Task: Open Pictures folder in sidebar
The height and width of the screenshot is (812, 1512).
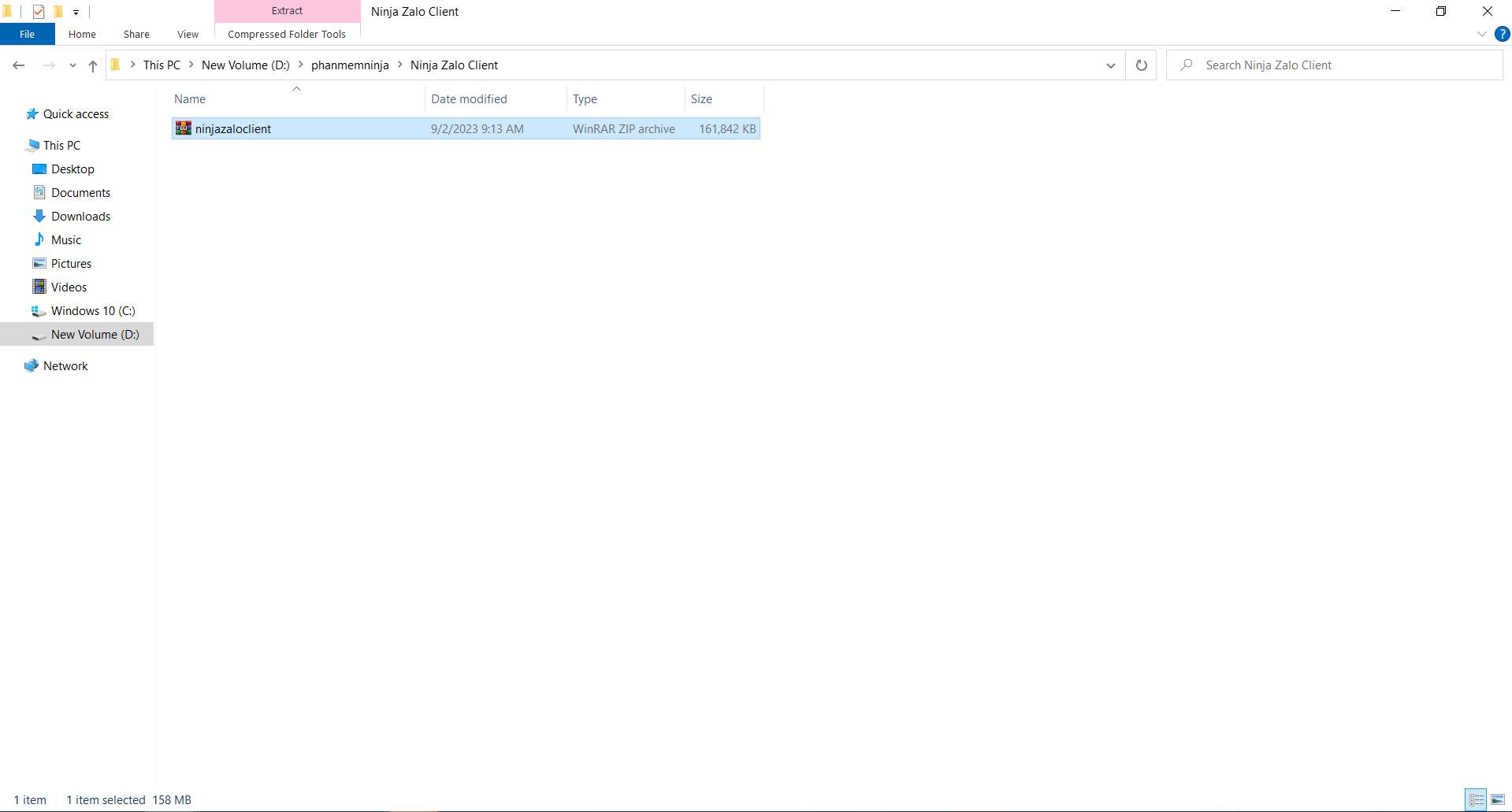Action: [x=71, y=264]
